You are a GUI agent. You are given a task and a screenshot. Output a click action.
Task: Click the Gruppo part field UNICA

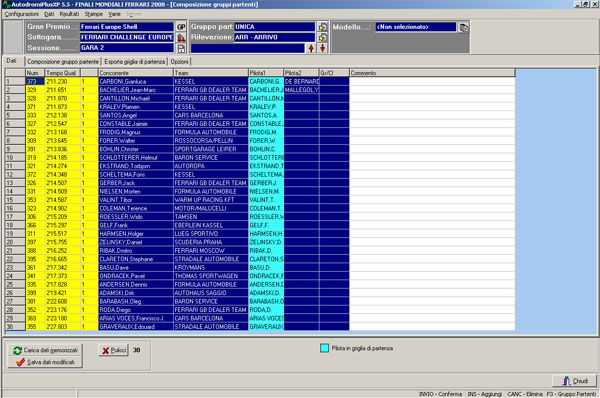[x=274, y=27]
